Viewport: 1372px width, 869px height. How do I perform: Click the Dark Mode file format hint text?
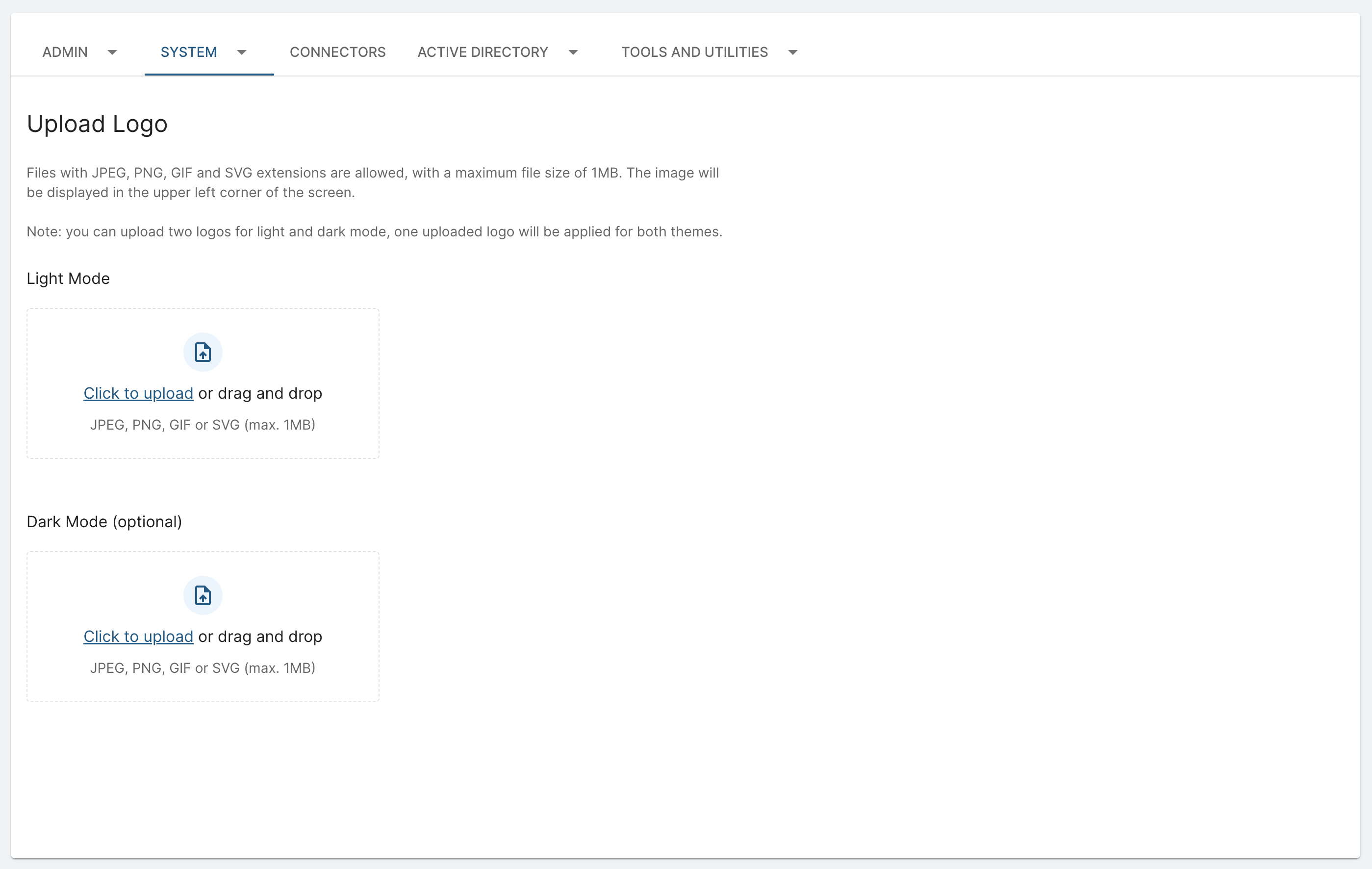[x=203, y=668]
